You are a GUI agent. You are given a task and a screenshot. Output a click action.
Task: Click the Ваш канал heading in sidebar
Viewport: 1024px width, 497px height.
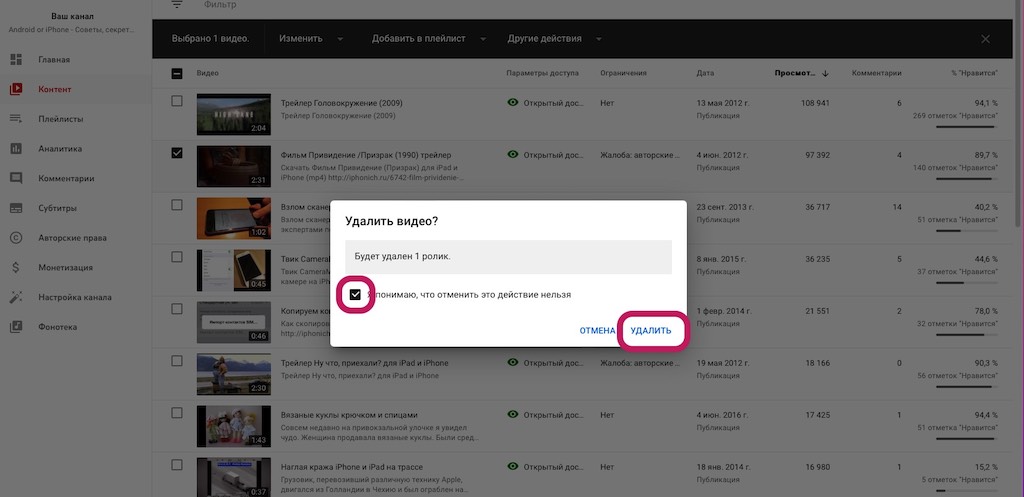pos(71,16)
